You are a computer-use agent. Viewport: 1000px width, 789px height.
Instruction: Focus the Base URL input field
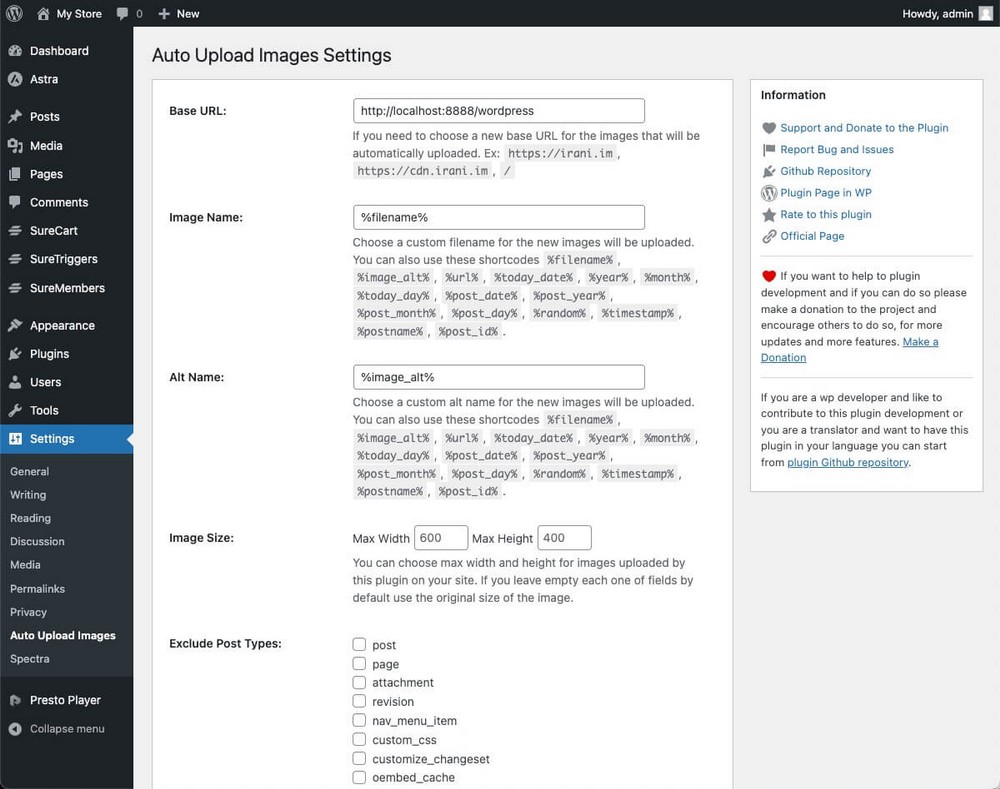499,111
